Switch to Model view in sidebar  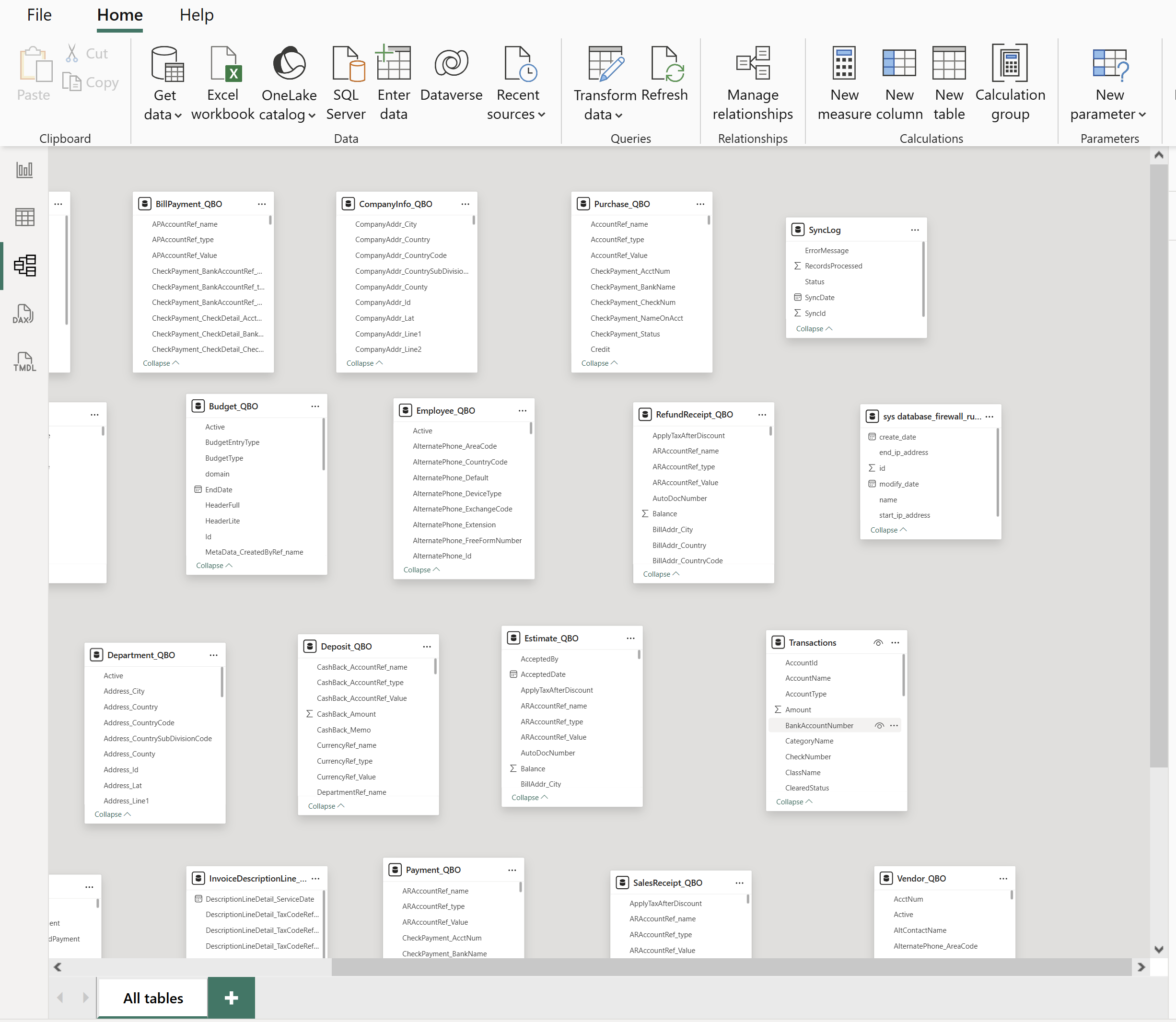click(24, 266)
